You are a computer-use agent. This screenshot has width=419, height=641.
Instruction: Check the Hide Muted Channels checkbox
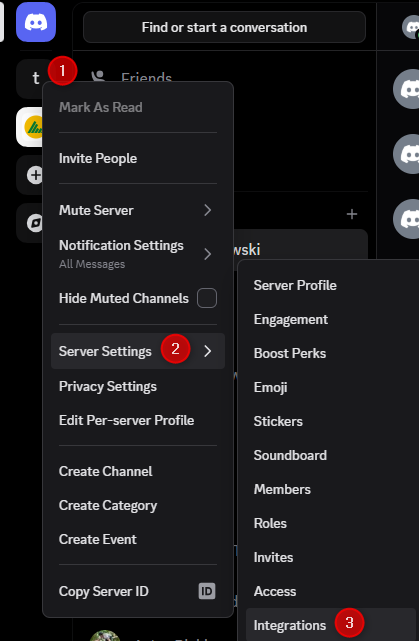tap(207, 298)
